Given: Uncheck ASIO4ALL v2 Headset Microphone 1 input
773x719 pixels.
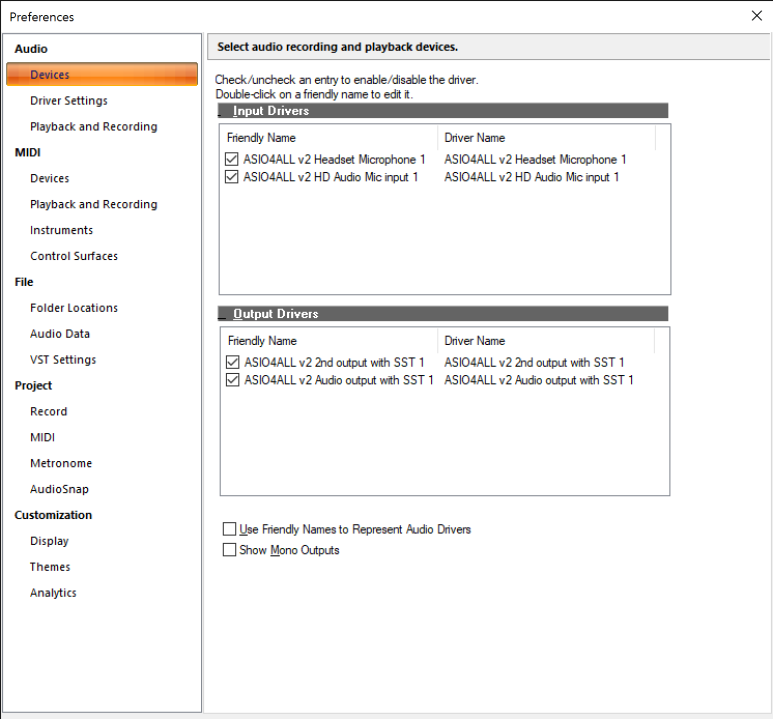Looking at the screenshot, I should [232, 159].
